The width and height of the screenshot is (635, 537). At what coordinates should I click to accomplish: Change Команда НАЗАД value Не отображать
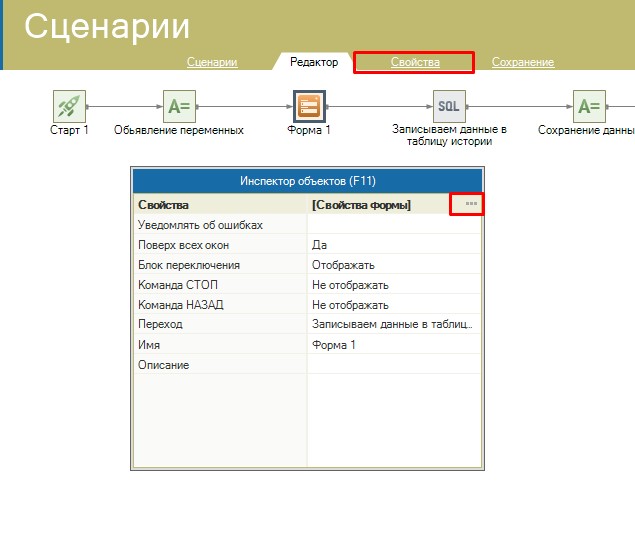(x=394, y=305)
